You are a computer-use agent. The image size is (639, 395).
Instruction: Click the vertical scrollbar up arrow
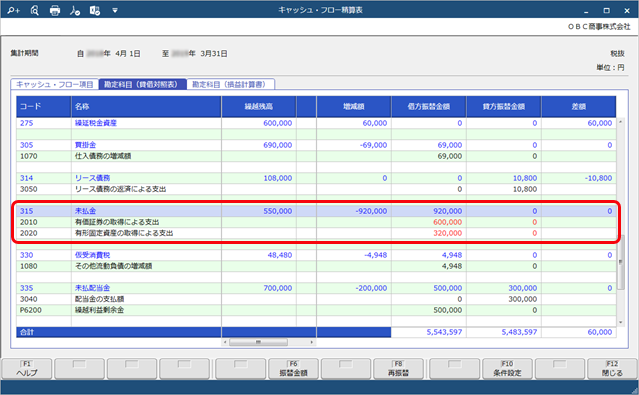pyautogui.click(x=621, y=122)
